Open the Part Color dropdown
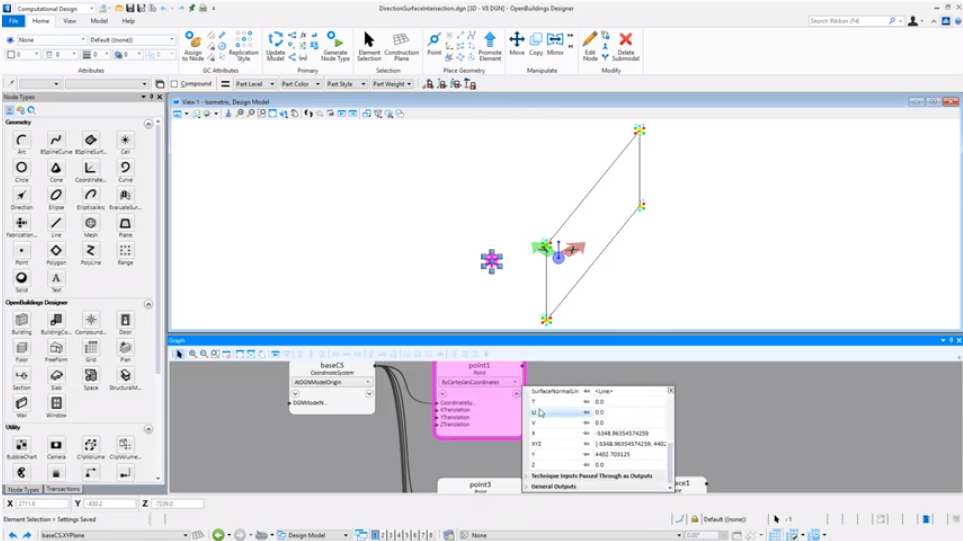The width and height of the screenshot is (963, 541). pyautogui.click(x=300, y=84)
